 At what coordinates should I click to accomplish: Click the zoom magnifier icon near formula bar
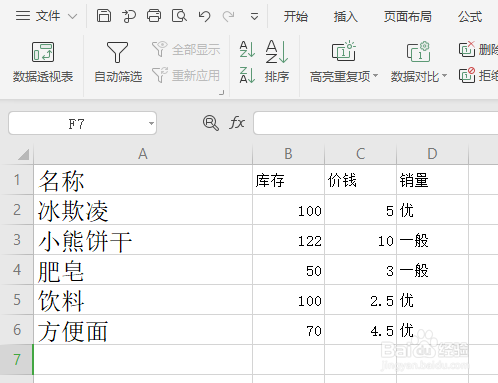pyautogui.click(x=211, y=123)
